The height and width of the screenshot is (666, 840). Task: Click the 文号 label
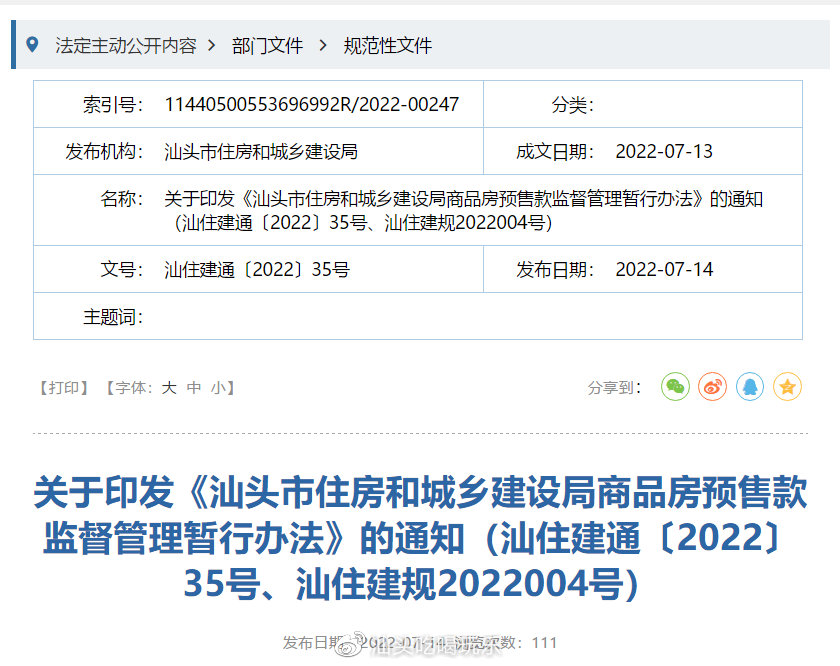pyautogui.click(x=122, y=270)
